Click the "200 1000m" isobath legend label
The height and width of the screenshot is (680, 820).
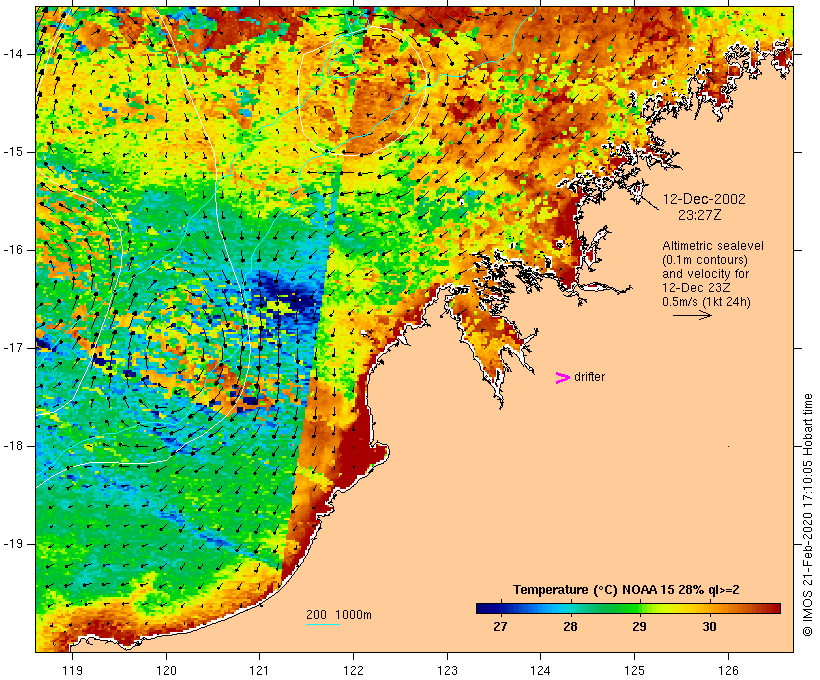click(339, 615)
